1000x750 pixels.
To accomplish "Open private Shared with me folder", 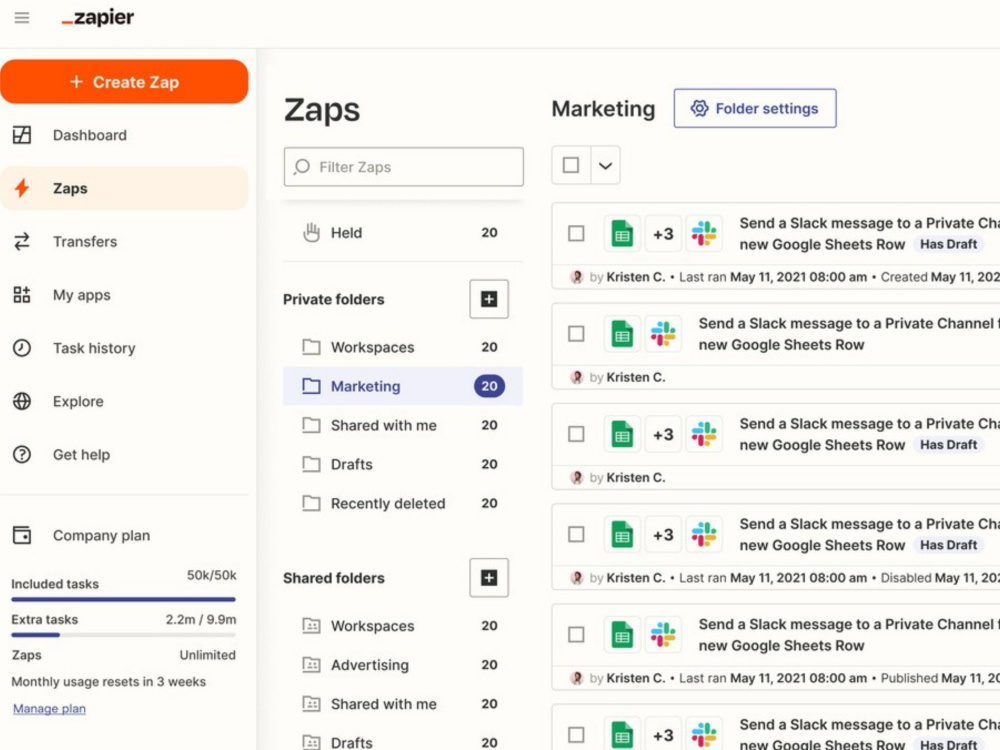I will [x=402, y=425].
